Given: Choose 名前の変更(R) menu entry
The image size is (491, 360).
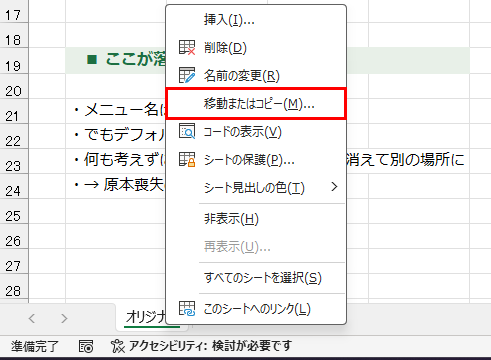Looking at the screenshot, I should (x=256, y=76).
